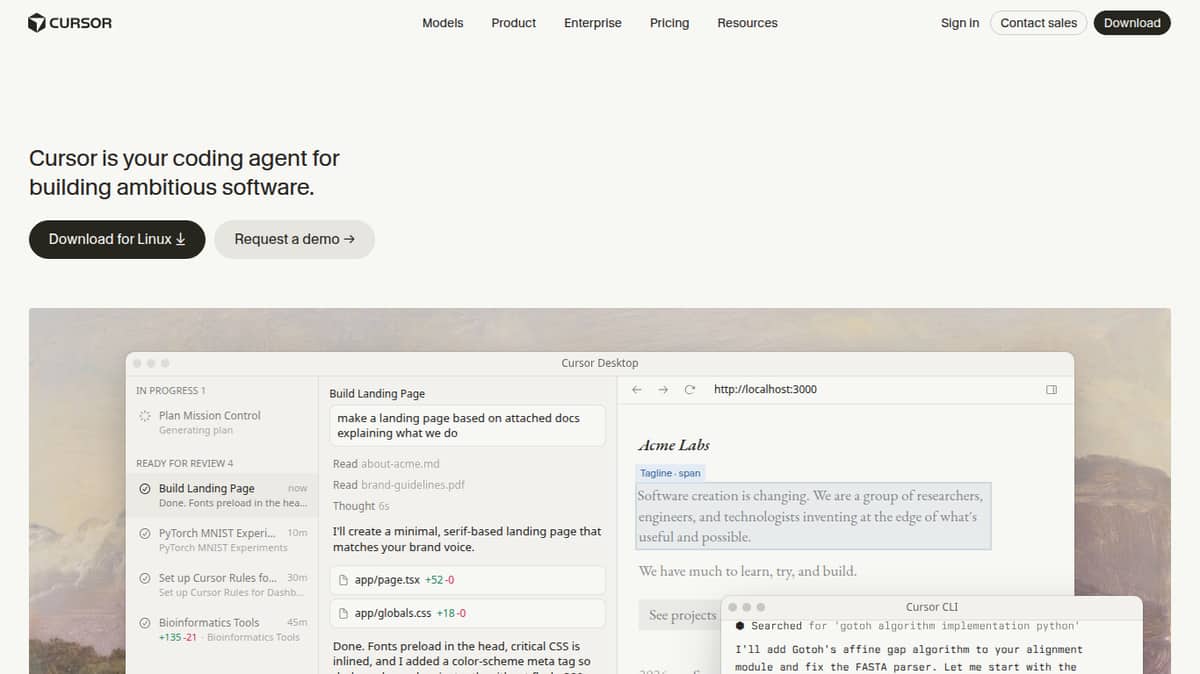The width and height of the screenshot is (1200, 674).
Task: Click the hero headline text
Action: tap(184, 172)
